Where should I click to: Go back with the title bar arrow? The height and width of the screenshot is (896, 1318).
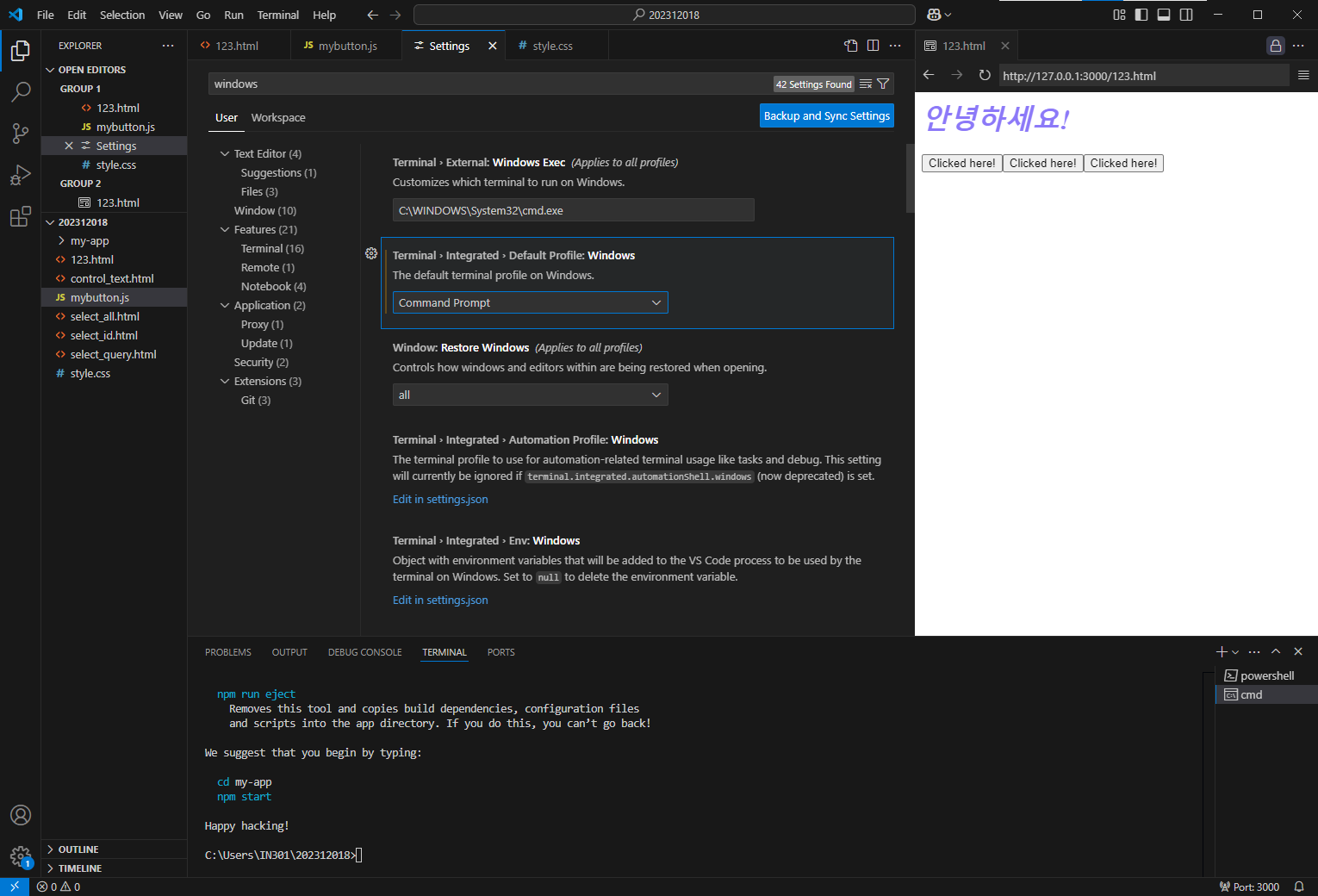(x=372, y=15)
